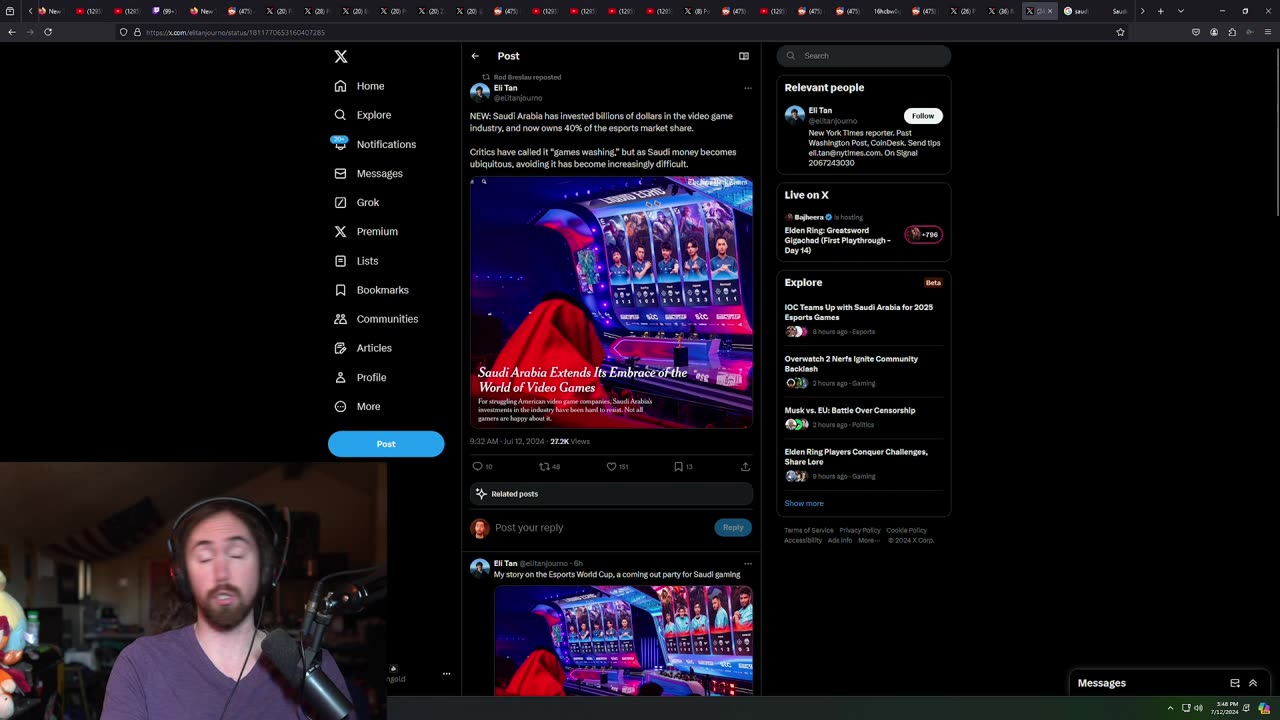This screenshot has width=1280, height=720.
Task: Click the browser back arrow
Action: (x=11, y=32)
